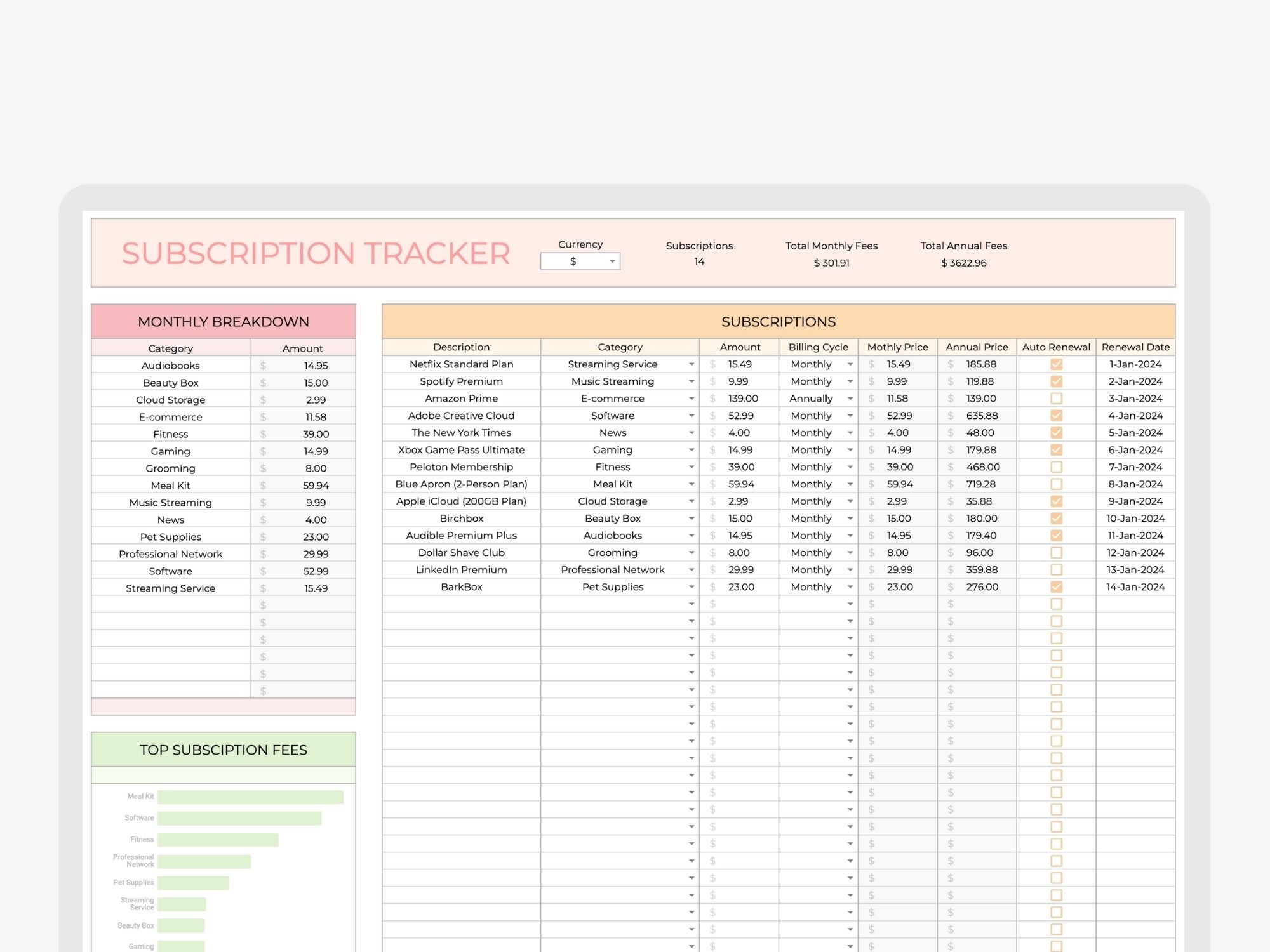Click the Monthly Breakdown header

coord(224,322)
